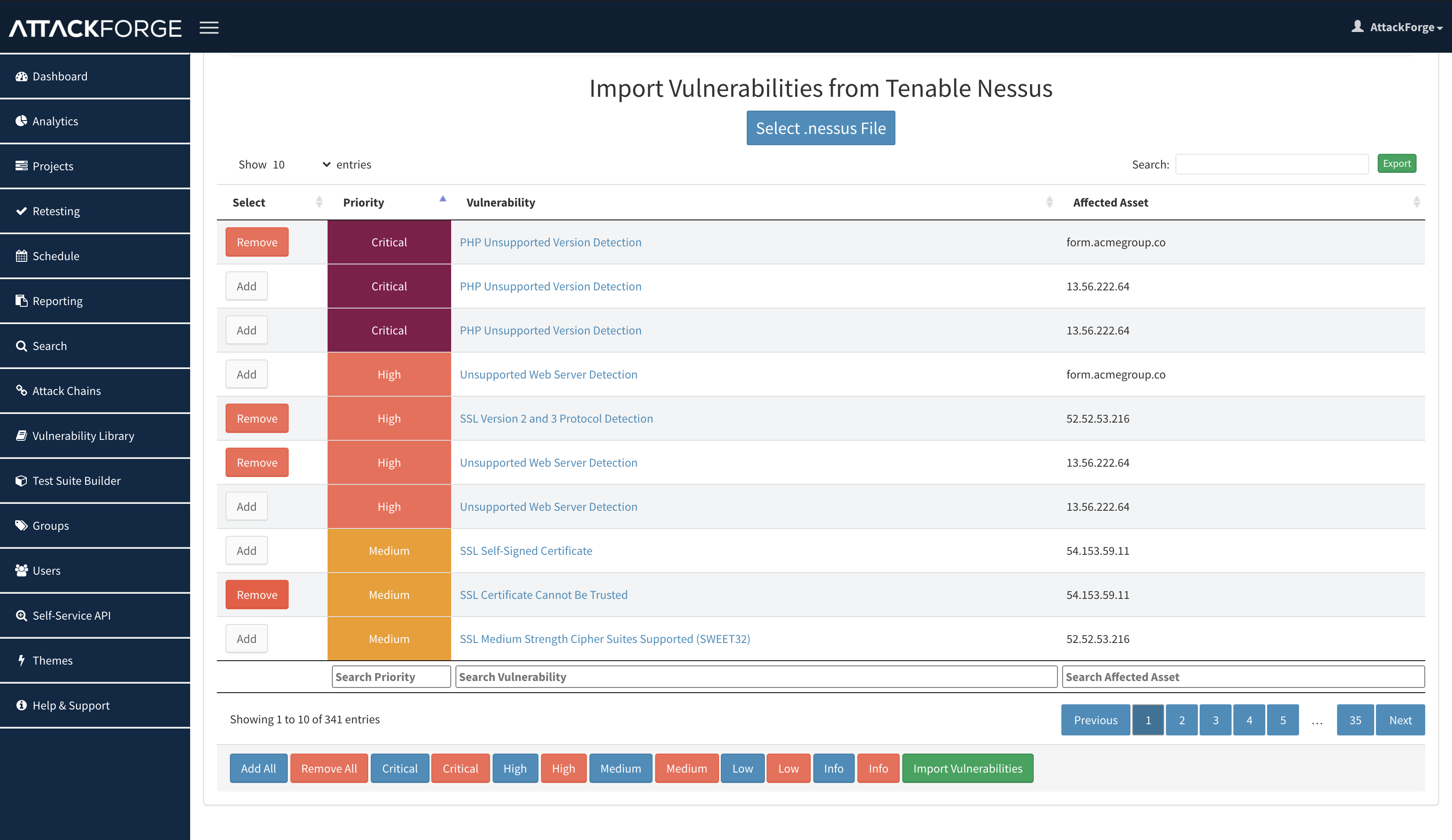Sort by the Affected Asset column arrows
The width and height of the screenshot is (1452, 840).
point(1417,202)
